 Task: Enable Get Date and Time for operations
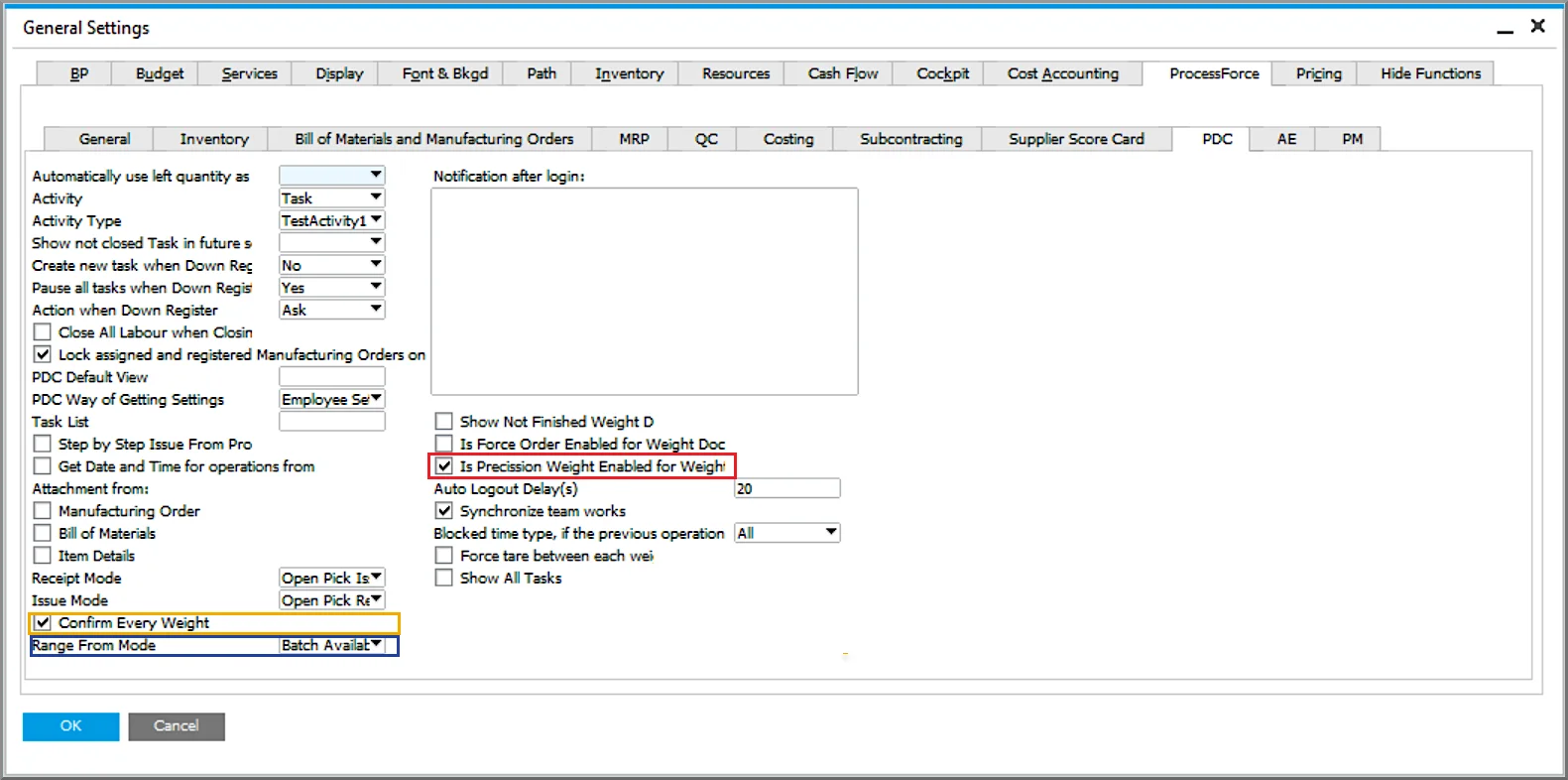pyautogui.click(x=43, y=466)
